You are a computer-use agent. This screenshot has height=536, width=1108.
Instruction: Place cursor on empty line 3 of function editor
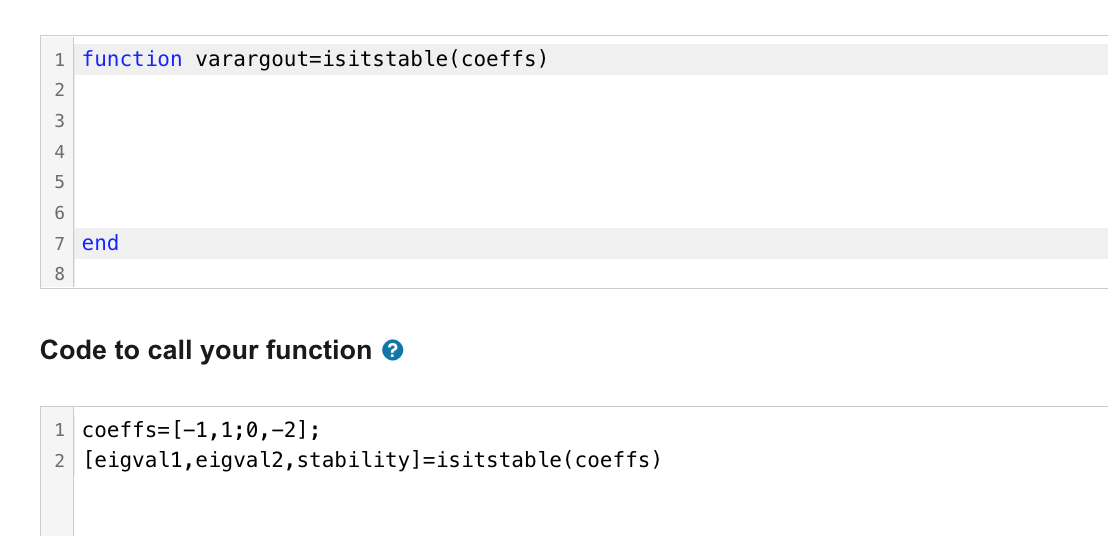click(x=591, y=121)
